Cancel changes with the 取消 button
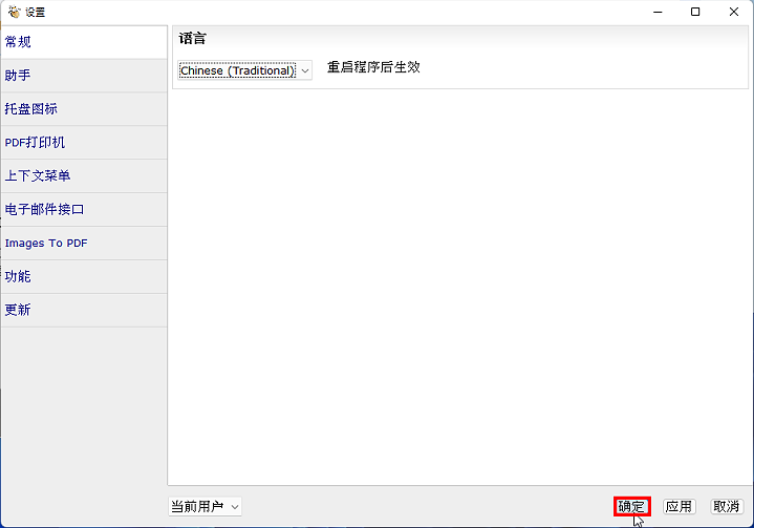Image resolution: width=757 pixels, height=529 pixels. (x=727, y=507)
